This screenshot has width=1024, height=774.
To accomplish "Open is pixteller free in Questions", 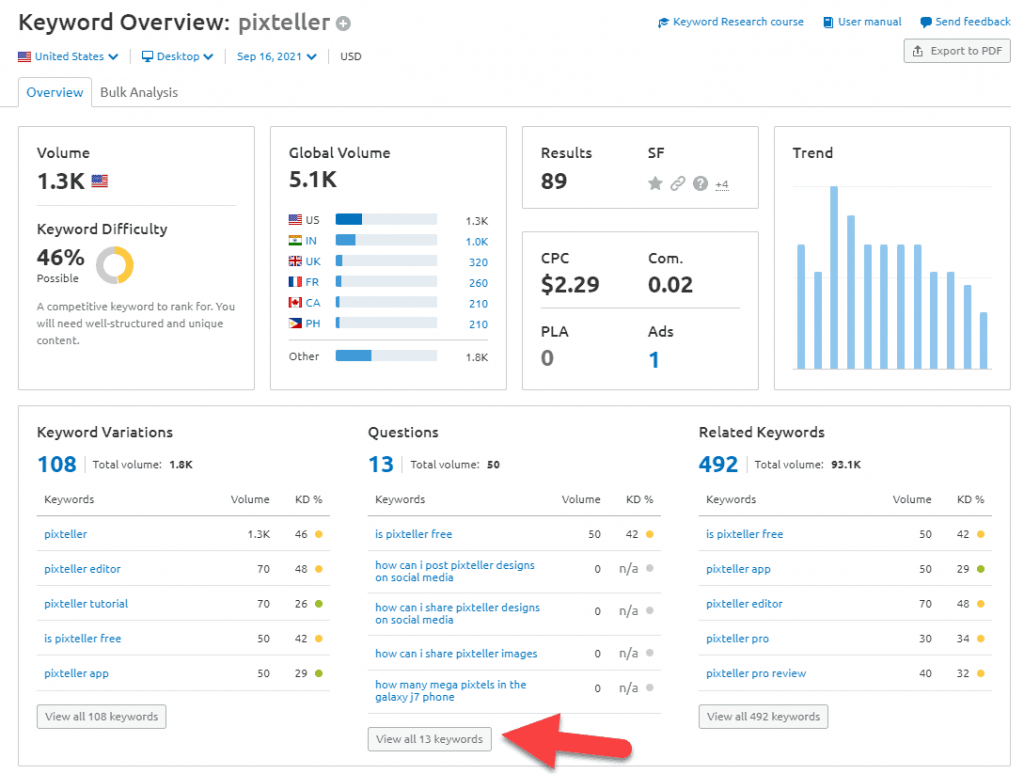I will coord(413,534).
